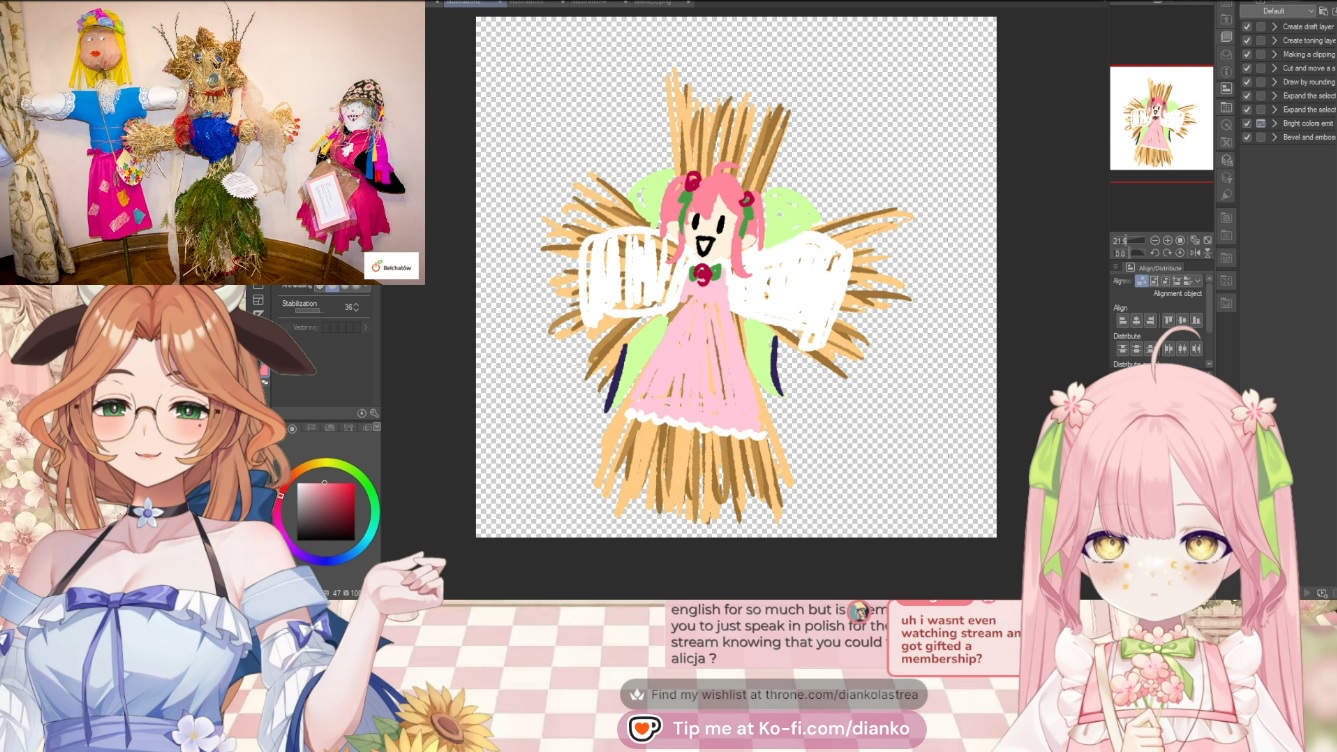Screen dimensions: 1337x752
Task: Click the align left edges icon
Action: click(1122, 320)
